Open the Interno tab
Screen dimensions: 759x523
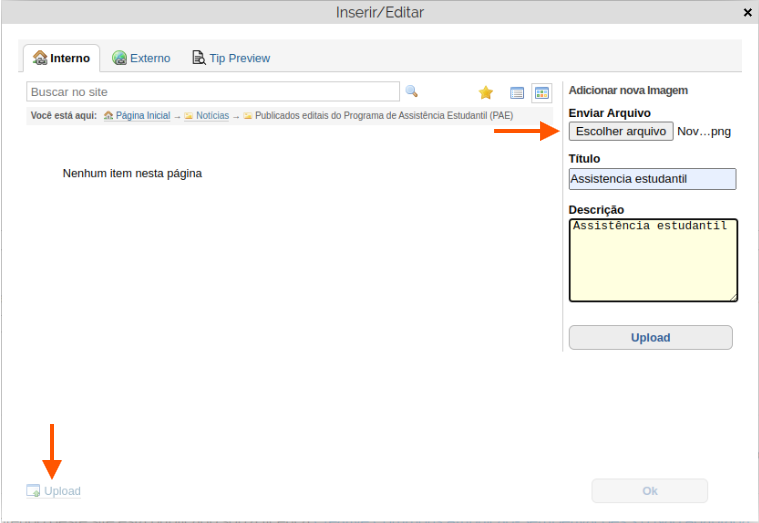(x=61, y=58)
